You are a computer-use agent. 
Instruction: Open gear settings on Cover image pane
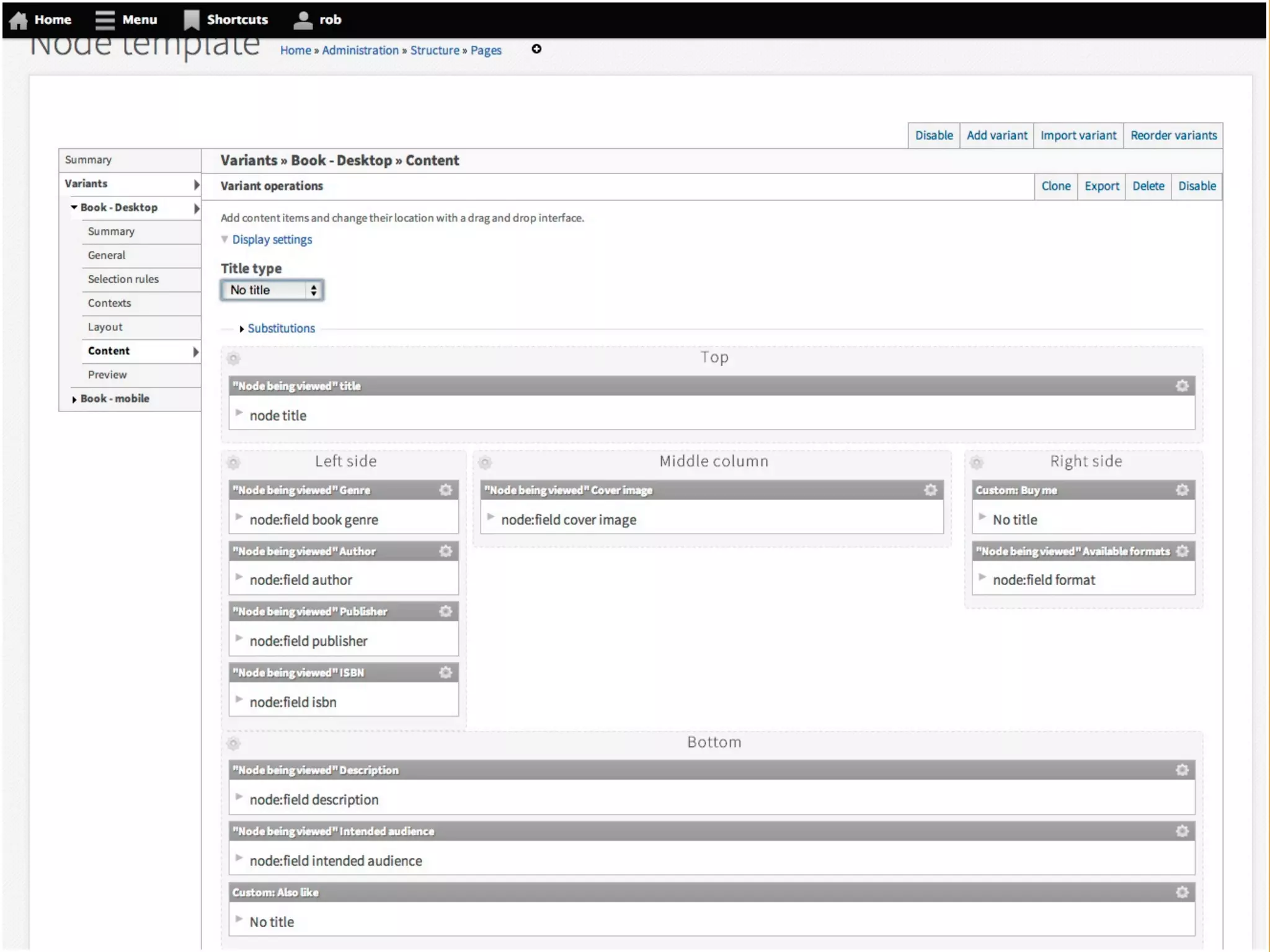(x=930, y=490)
